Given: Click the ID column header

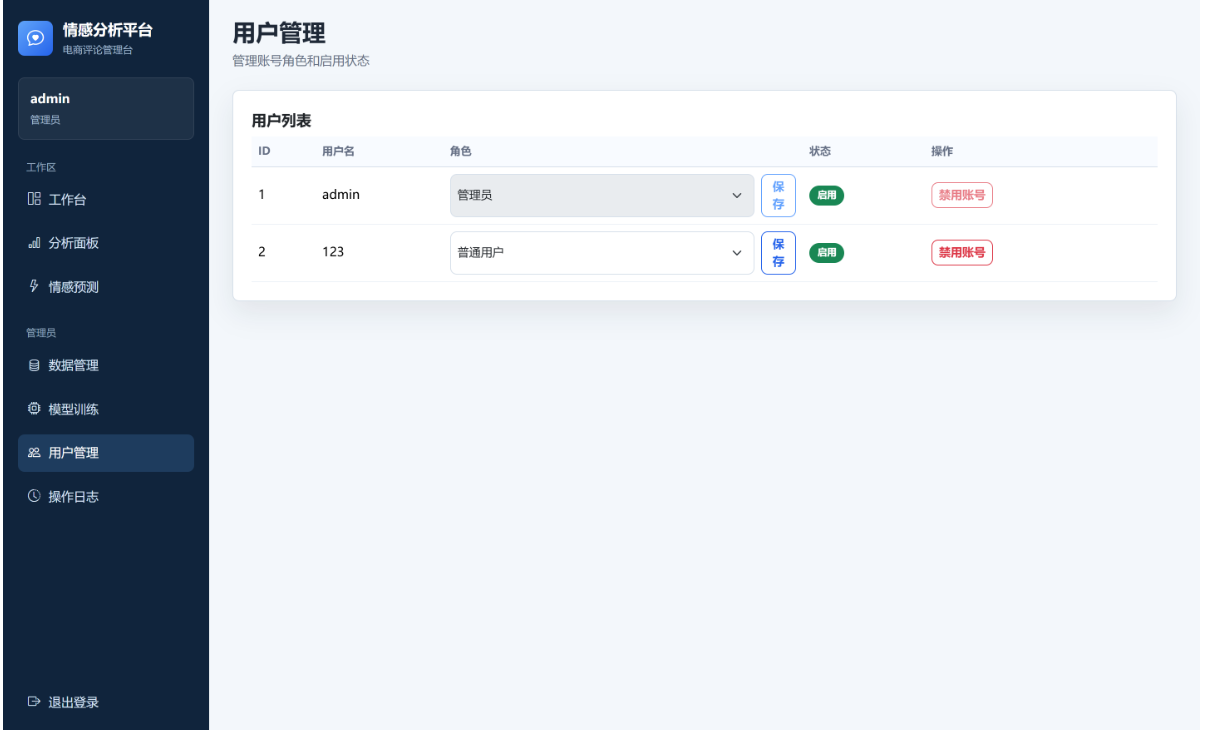Looking at the screenshot, I should pos(264,151).
